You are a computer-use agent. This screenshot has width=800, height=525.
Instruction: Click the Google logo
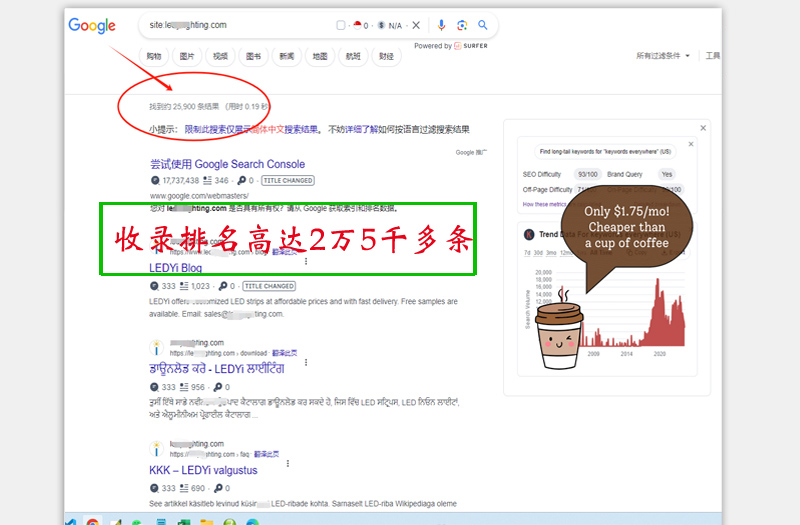[92, 26]
